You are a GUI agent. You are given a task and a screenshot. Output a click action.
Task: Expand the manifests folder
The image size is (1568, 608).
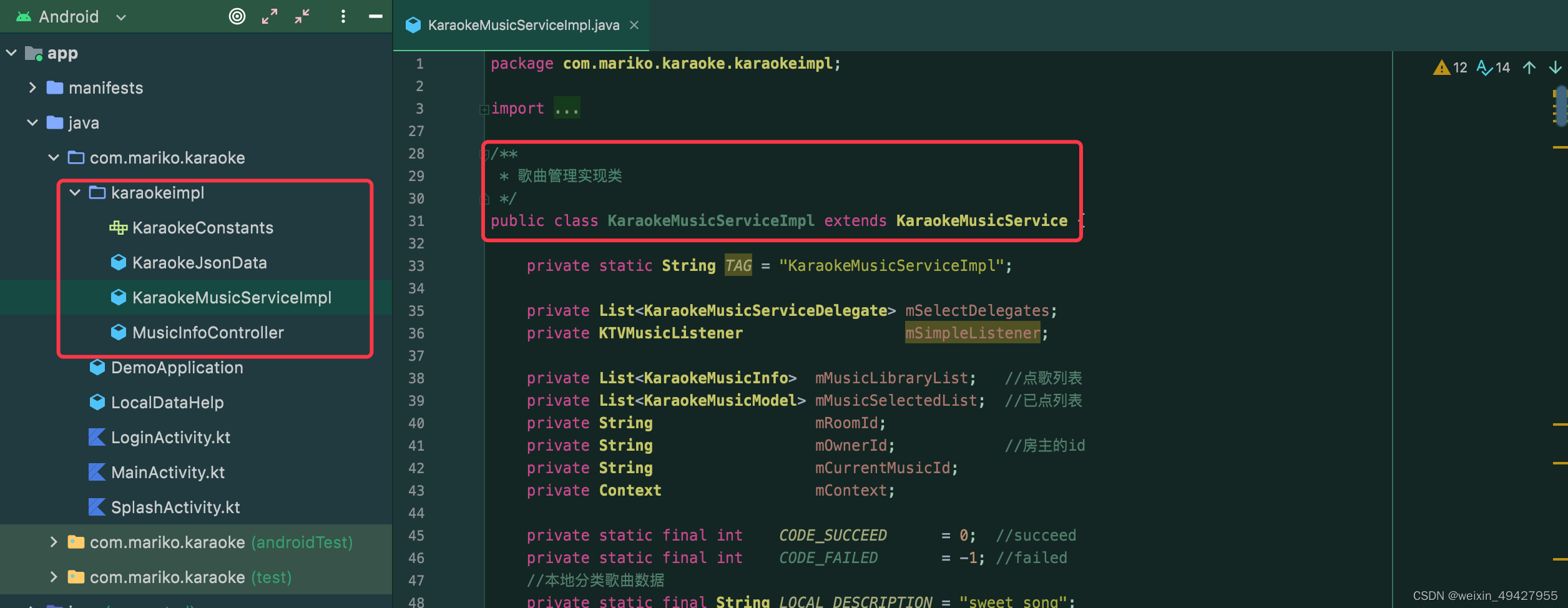coord(32,88)
